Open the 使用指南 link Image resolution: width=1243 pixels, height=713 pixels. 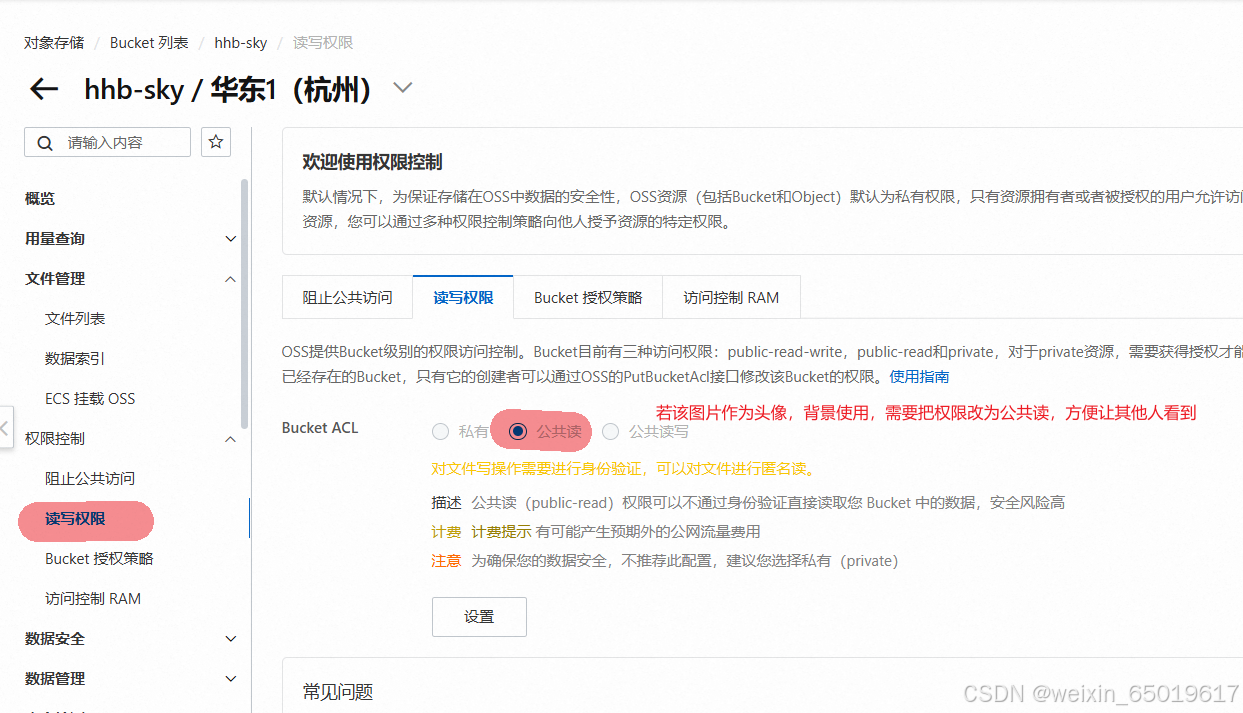pyautogui.click(x=919, y=376)
